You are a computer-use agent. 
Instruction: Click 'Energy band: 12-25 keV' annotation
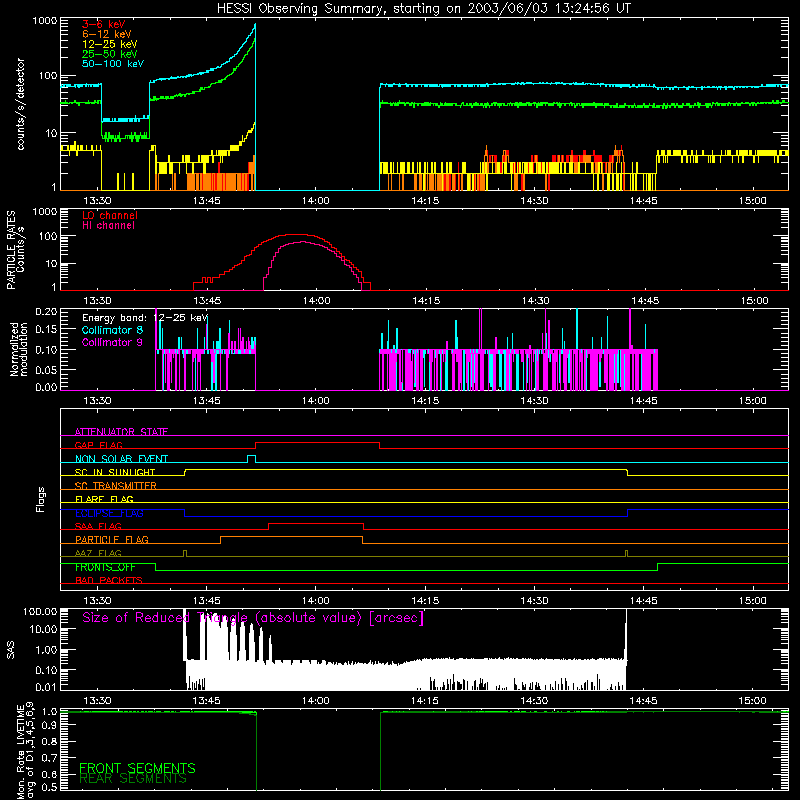tap(145, 318)
